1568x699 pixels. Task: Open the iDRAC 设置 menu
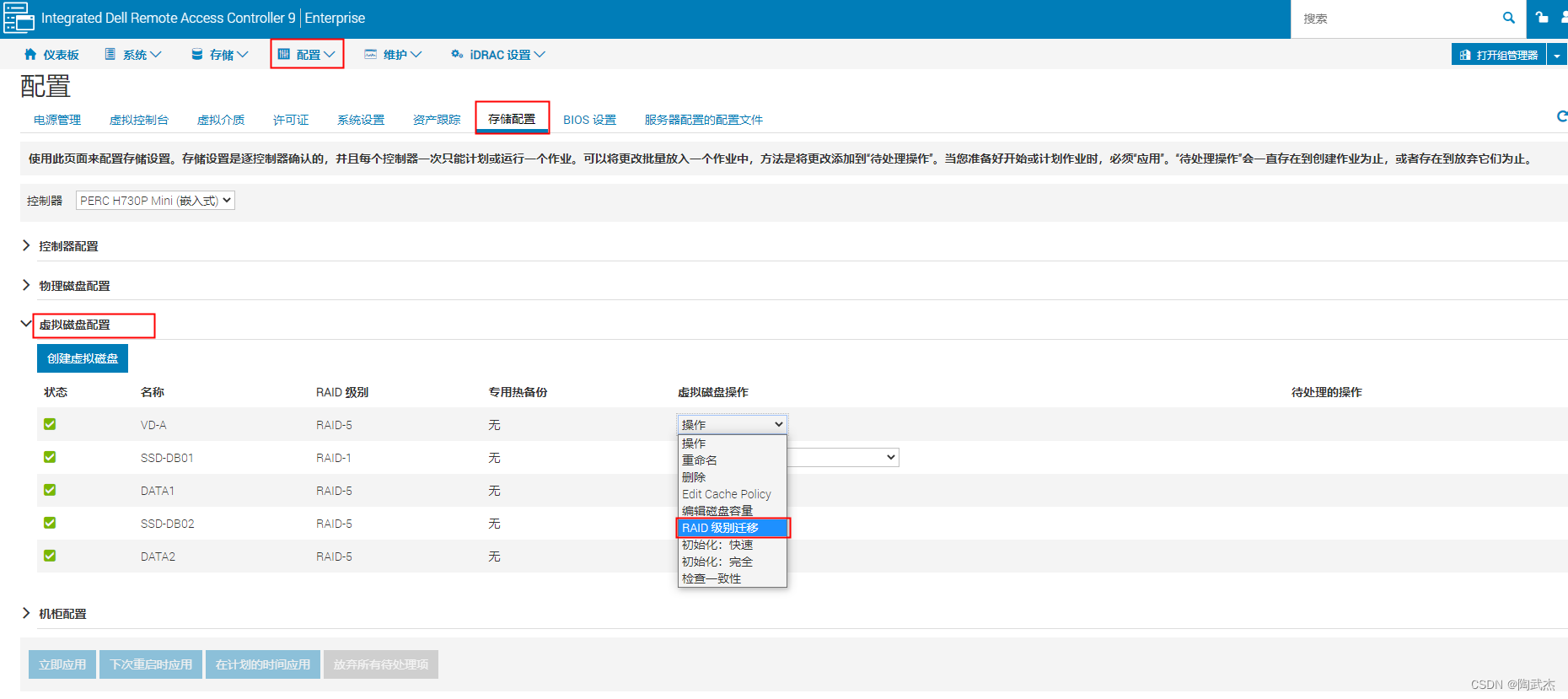click(x=498, y=55)
